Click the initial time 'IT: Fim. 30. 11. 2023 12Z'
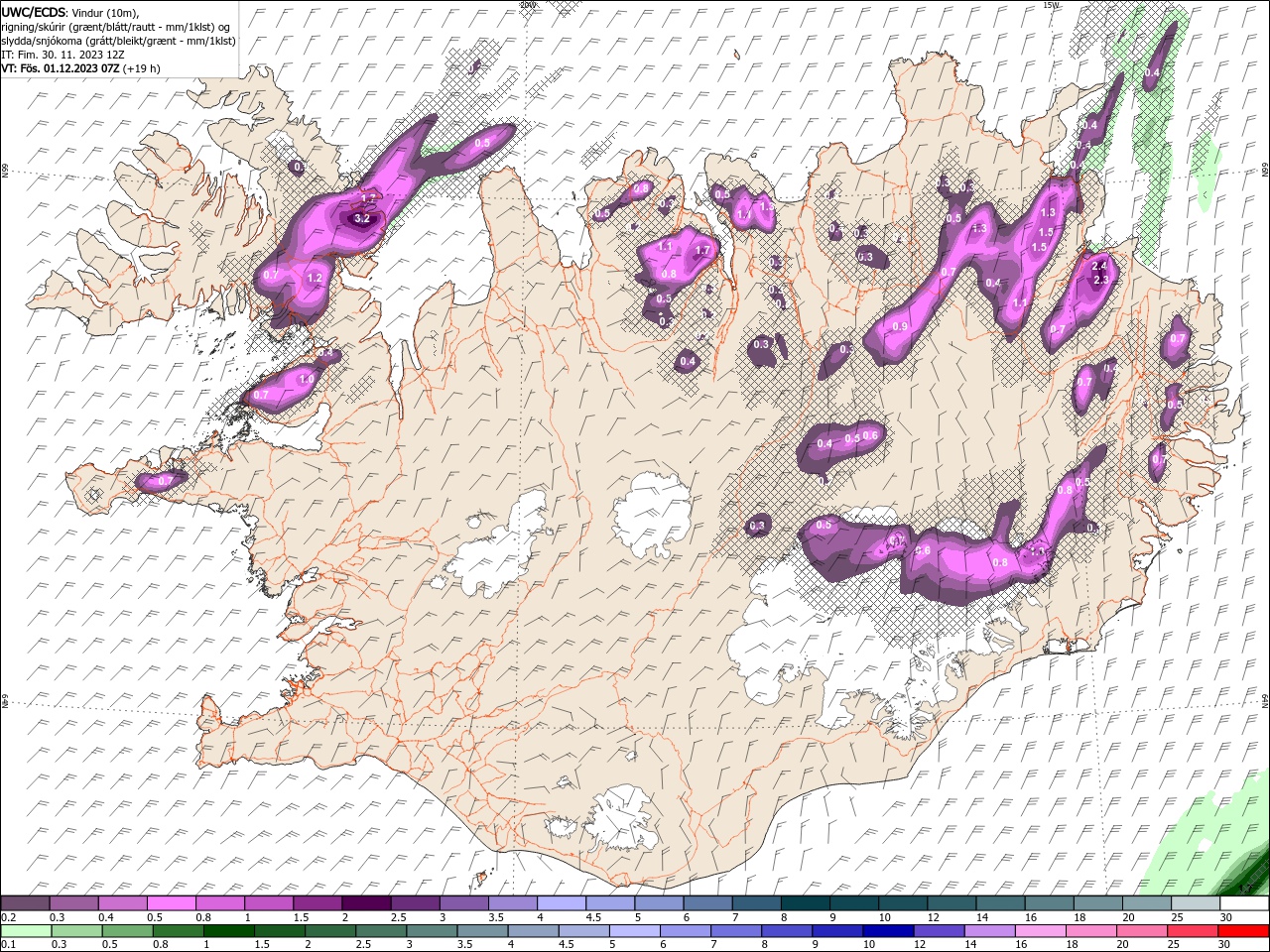Screen dimensions: 1270x952 [x=63, y=55]
